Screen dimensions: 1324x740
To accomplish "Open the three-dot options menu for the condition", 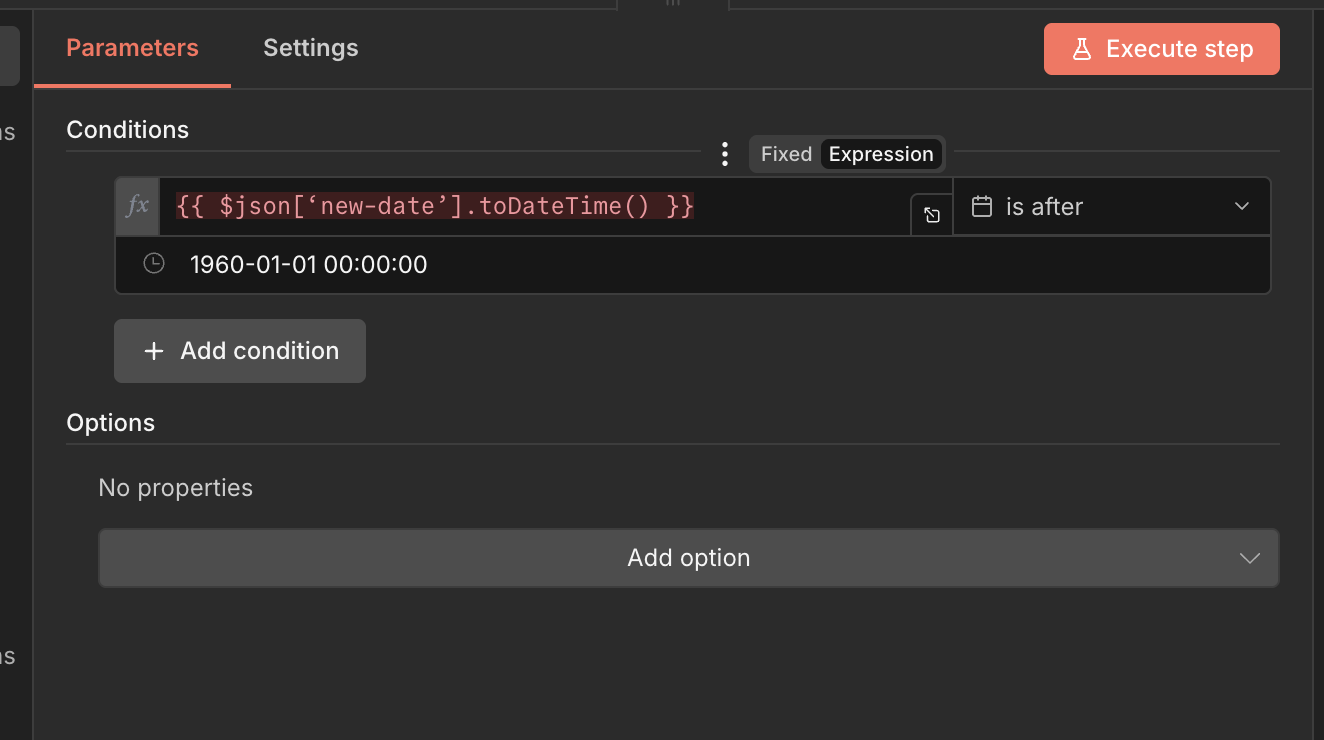I will tap(725, 154).
